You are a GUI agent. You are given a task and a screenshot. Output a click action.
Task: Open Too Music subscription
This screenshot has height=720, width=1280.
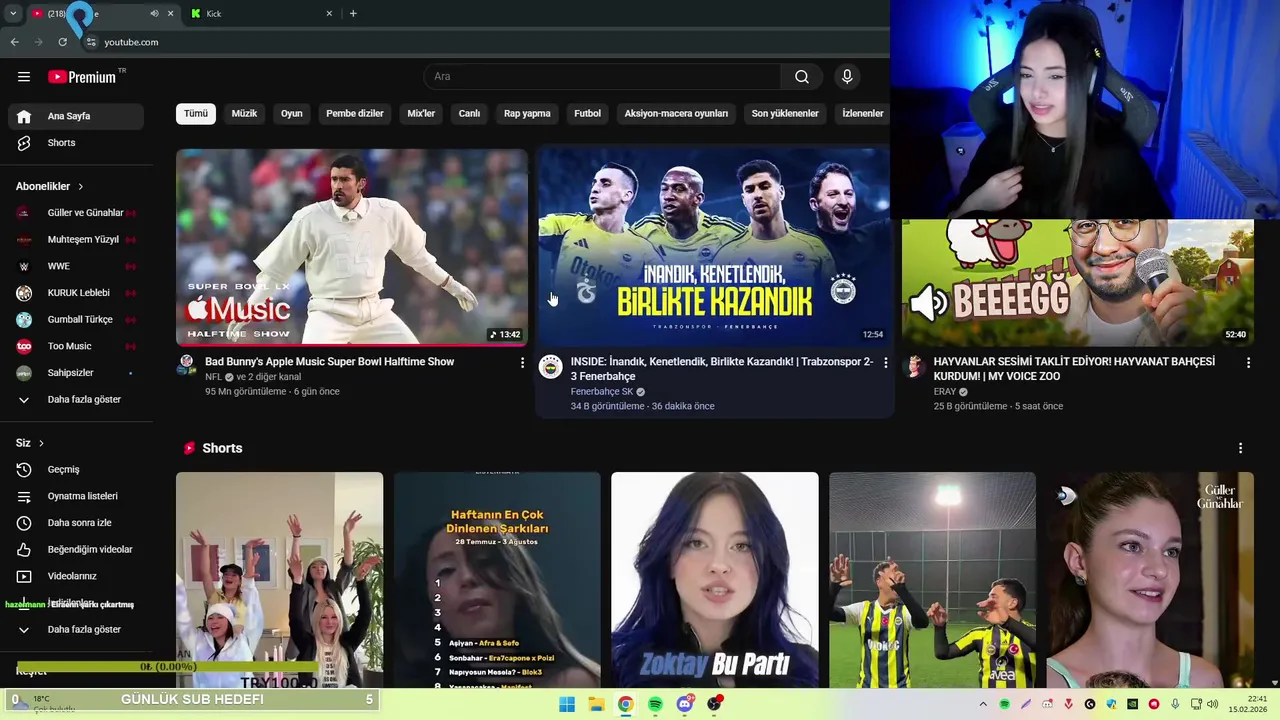click(76, 346)
